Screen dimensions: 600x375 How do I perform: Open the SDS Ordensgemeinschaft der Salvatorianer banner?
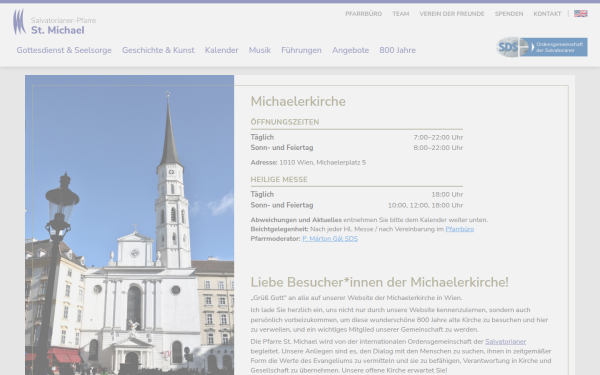pos(541,47)
